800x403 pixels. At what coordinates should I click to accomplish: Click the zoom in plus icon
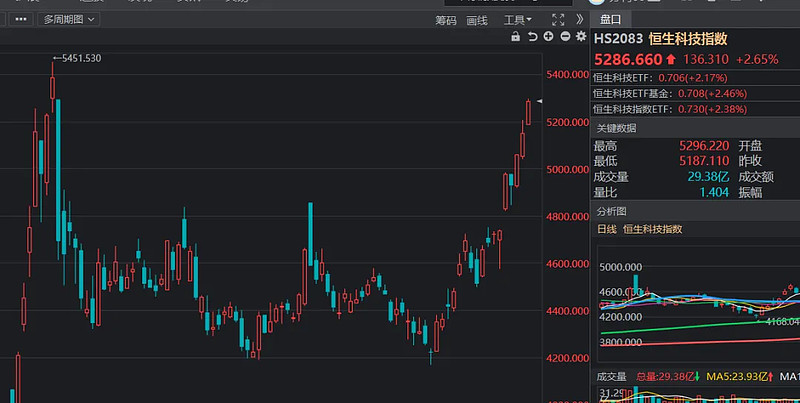coord(548,36)
